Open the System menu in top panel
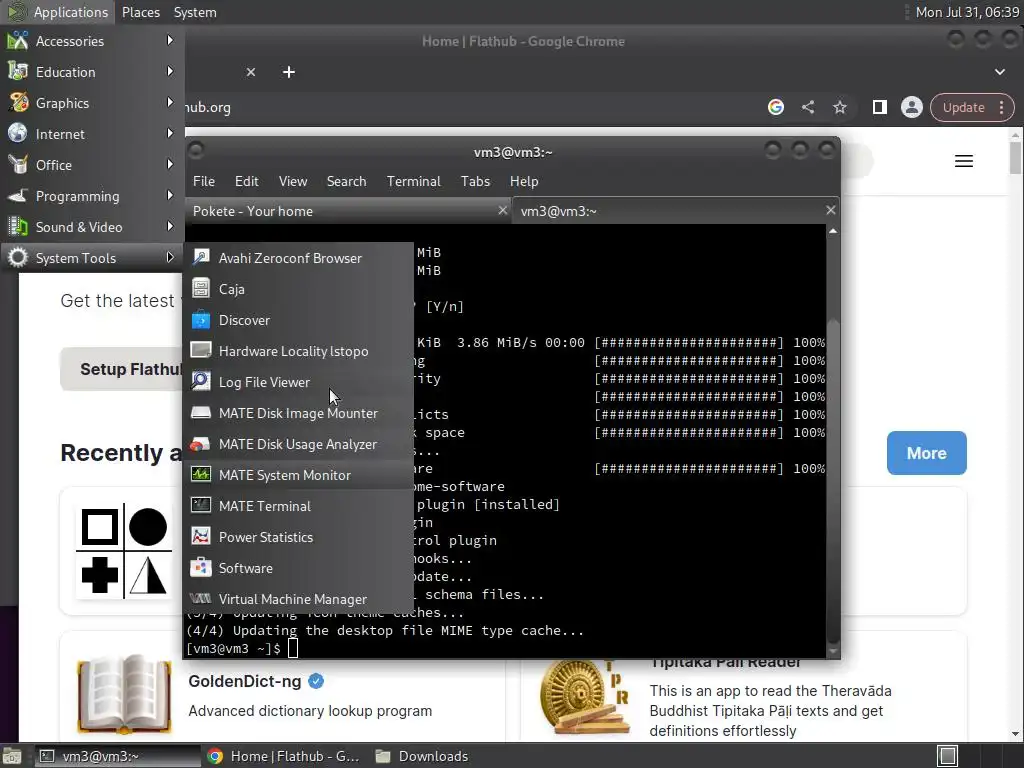Image resolution: width=1024 pixels, height=768 pixels. coord(195,12)
